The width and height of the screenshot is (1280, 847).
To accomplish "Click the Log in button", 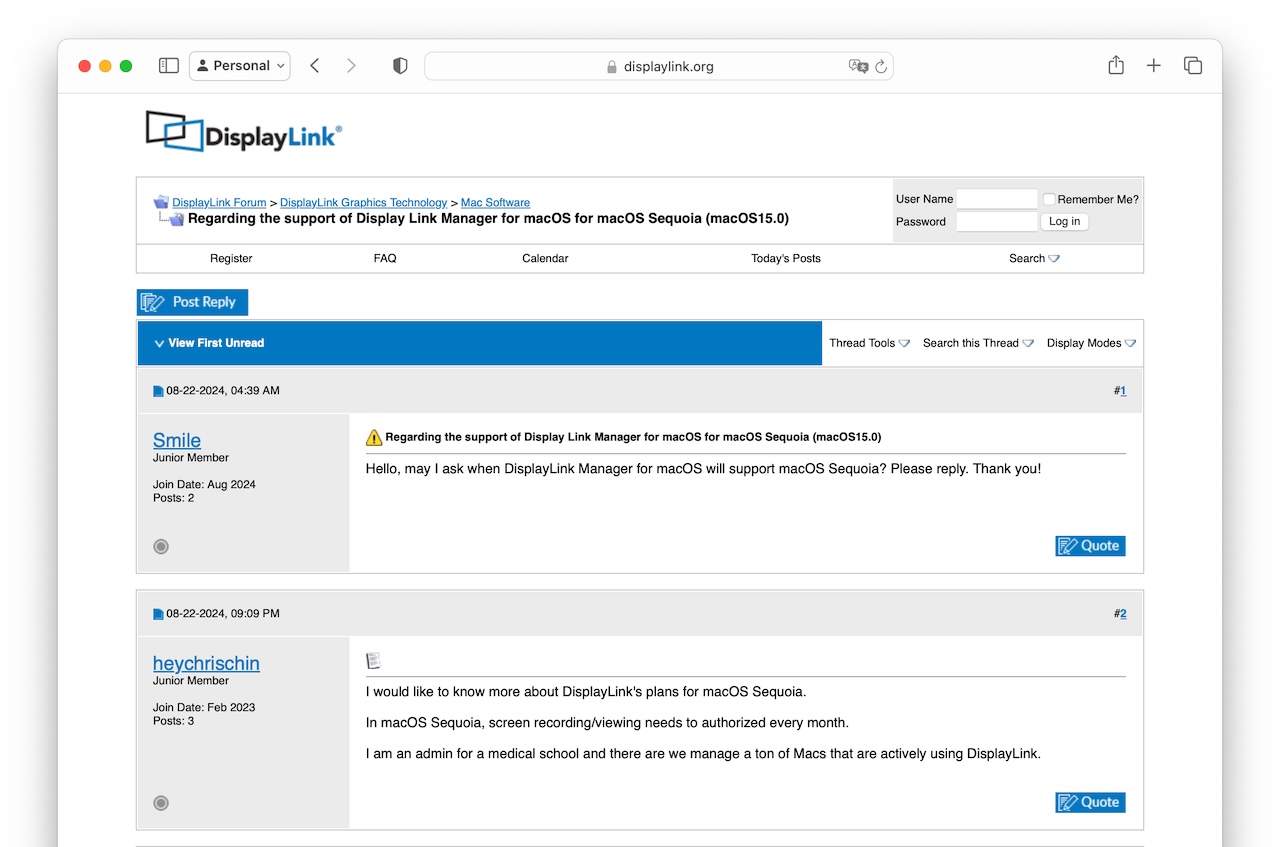I will 1064,222.
